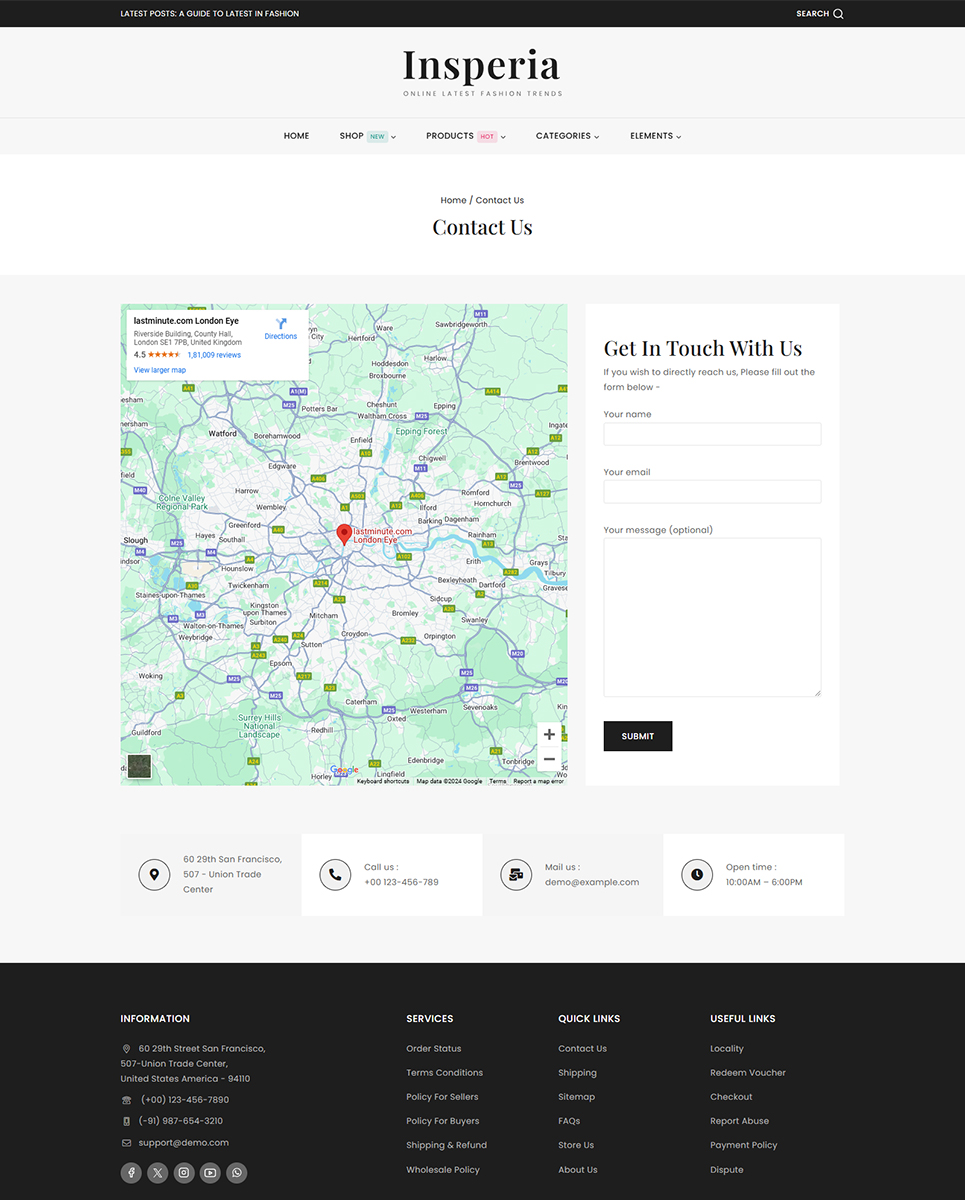Screen dimensions: 965x1200
Task: Click the X (Twitter) icon in footer
Action: [157, 1172]
